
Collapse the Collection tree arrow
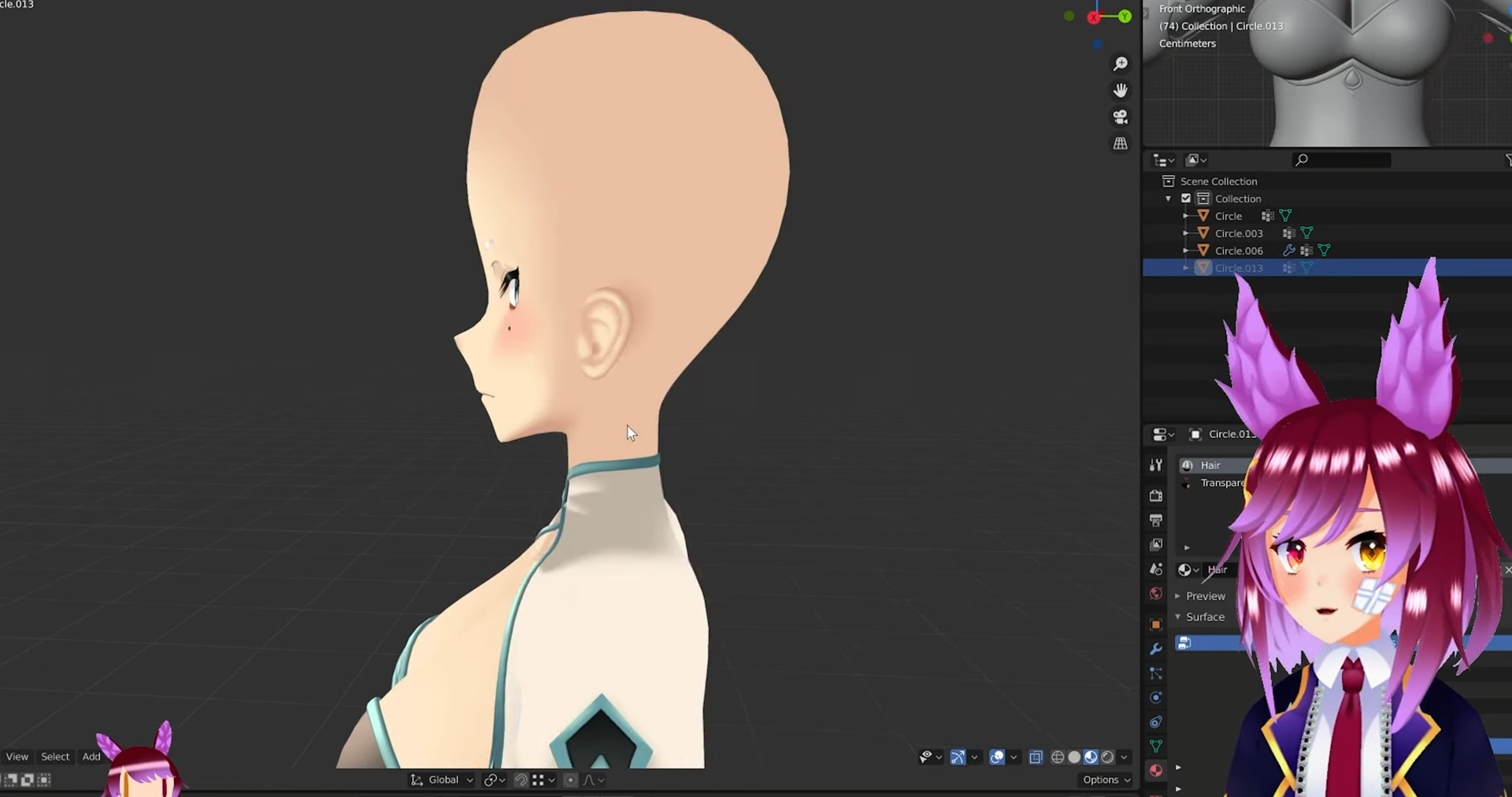click(1169, 198)
